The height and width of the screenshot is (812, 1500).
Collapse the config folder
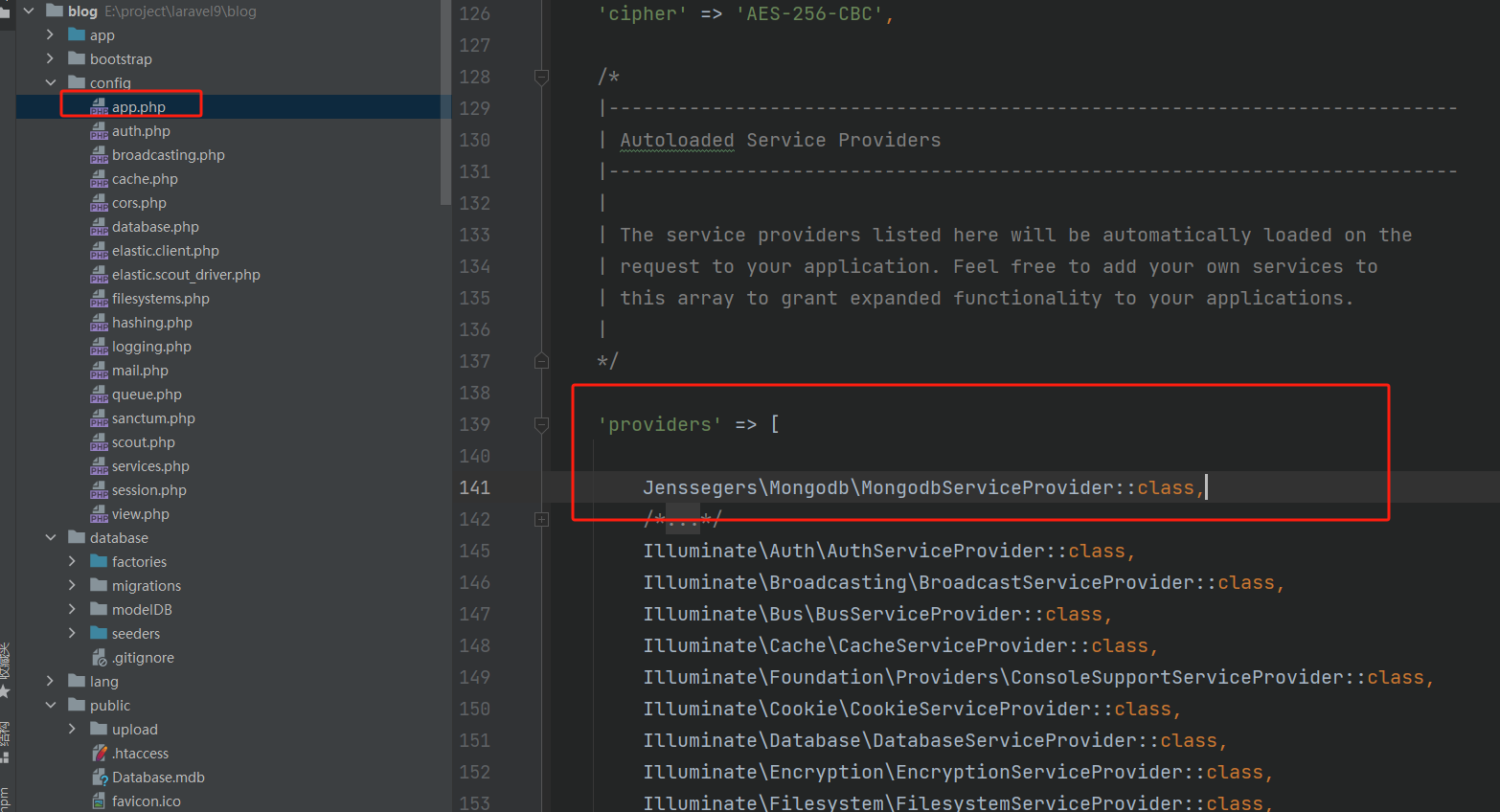click(51, 83)
